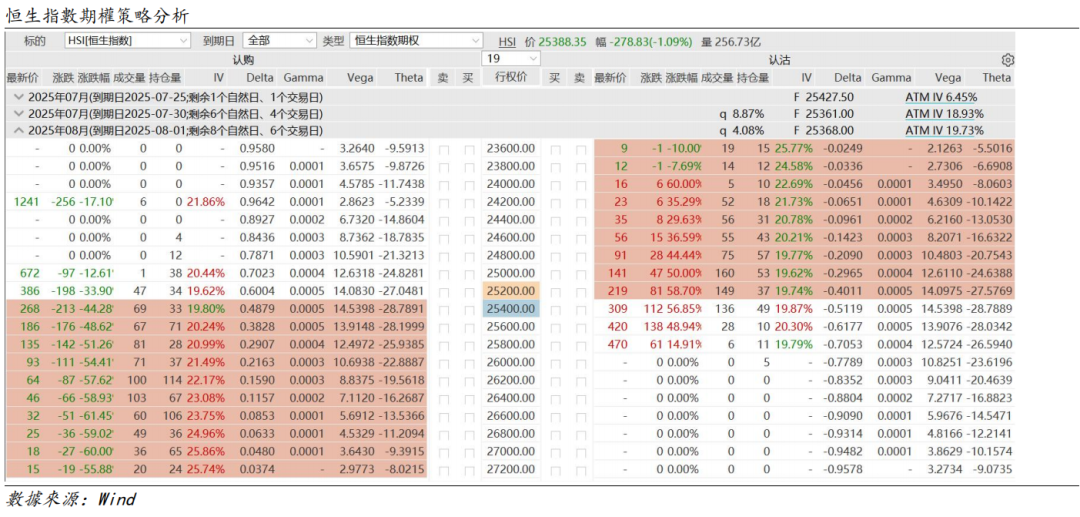Select the strike 27000.00 cell

point(511,452)
